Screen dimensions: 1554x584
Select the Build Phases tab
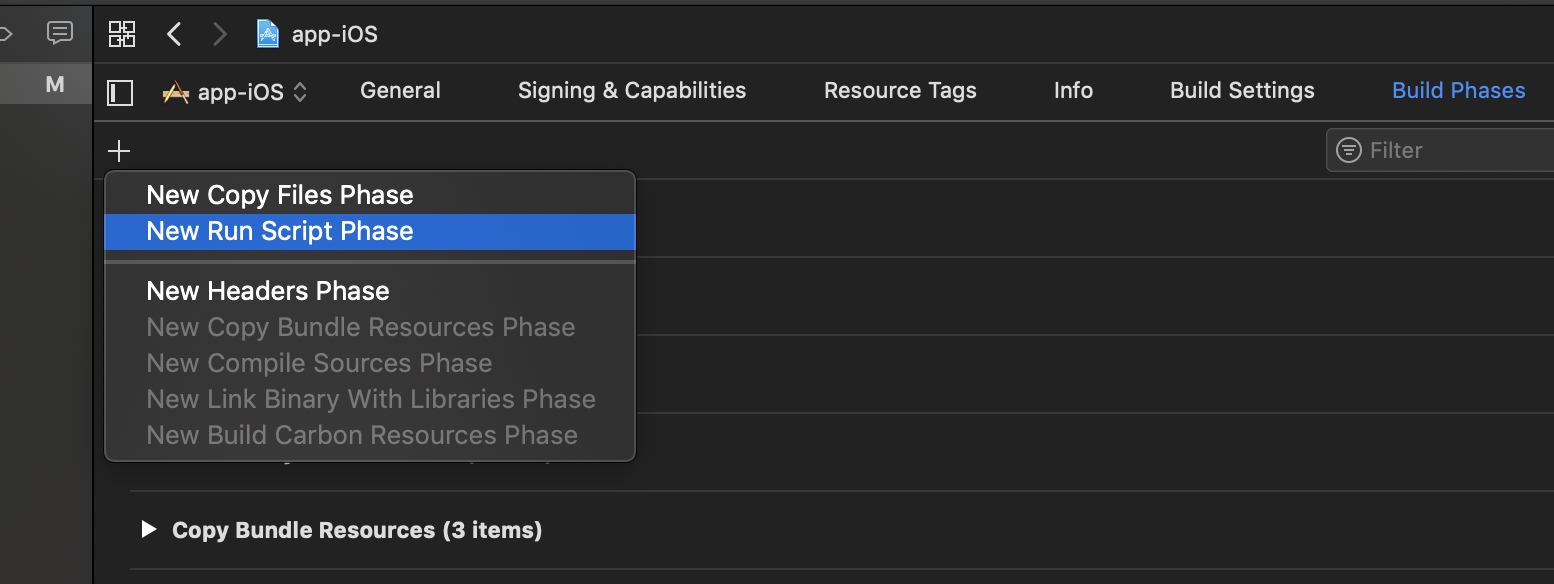click(x=1459, y=90)
